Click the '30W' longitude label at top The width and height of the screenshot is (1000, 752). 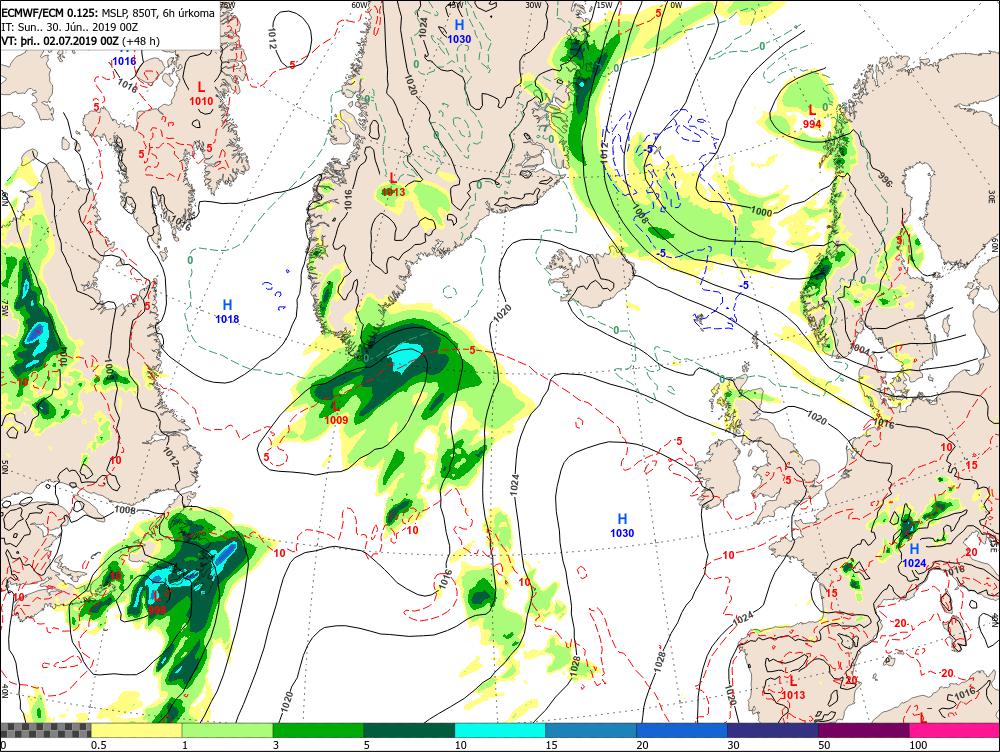click(533, 5)
